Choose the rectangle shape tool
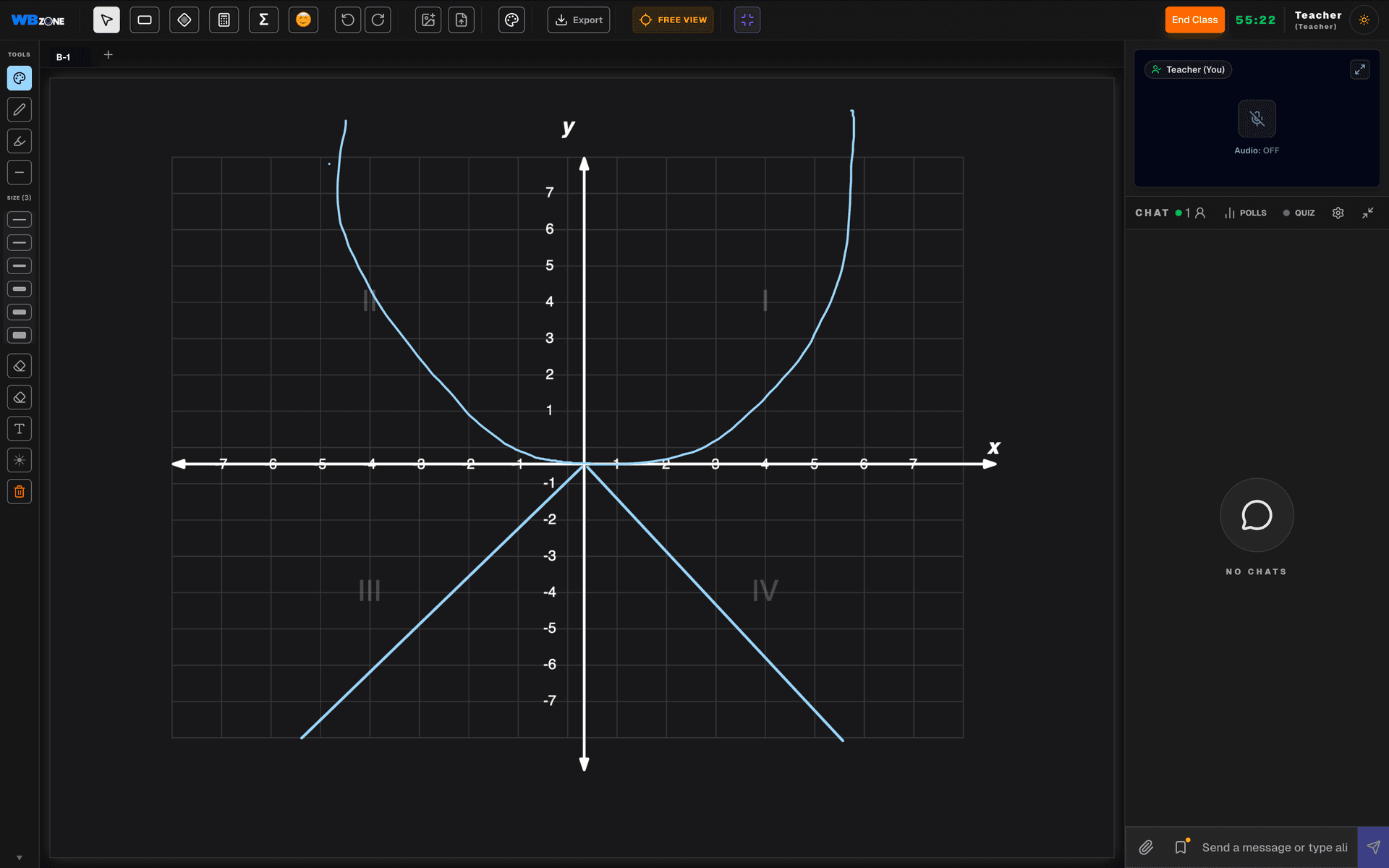1389x868 pixels. [x=145, y=20]
